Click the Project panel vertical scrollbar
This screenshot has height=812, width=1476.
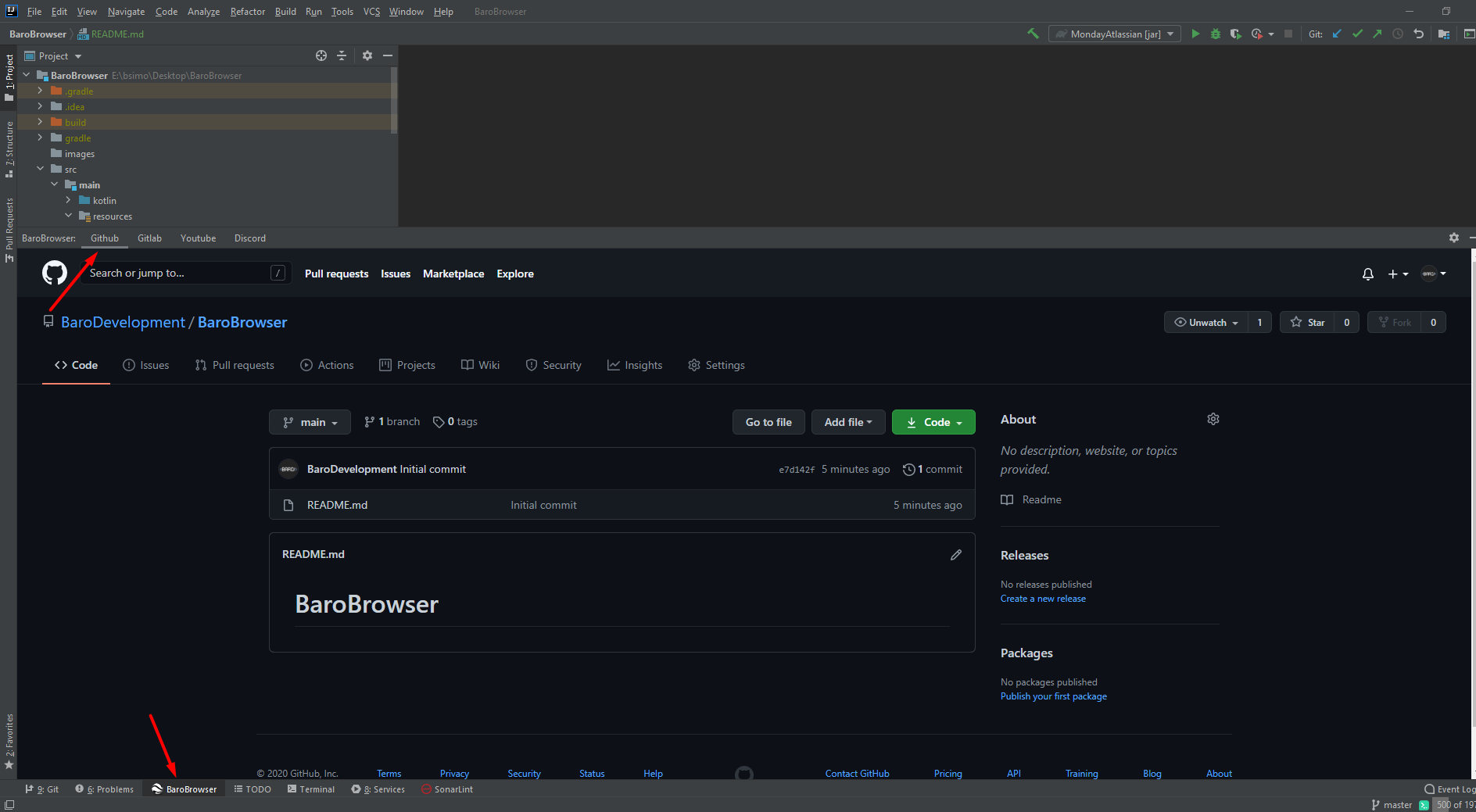click(394, 100)
